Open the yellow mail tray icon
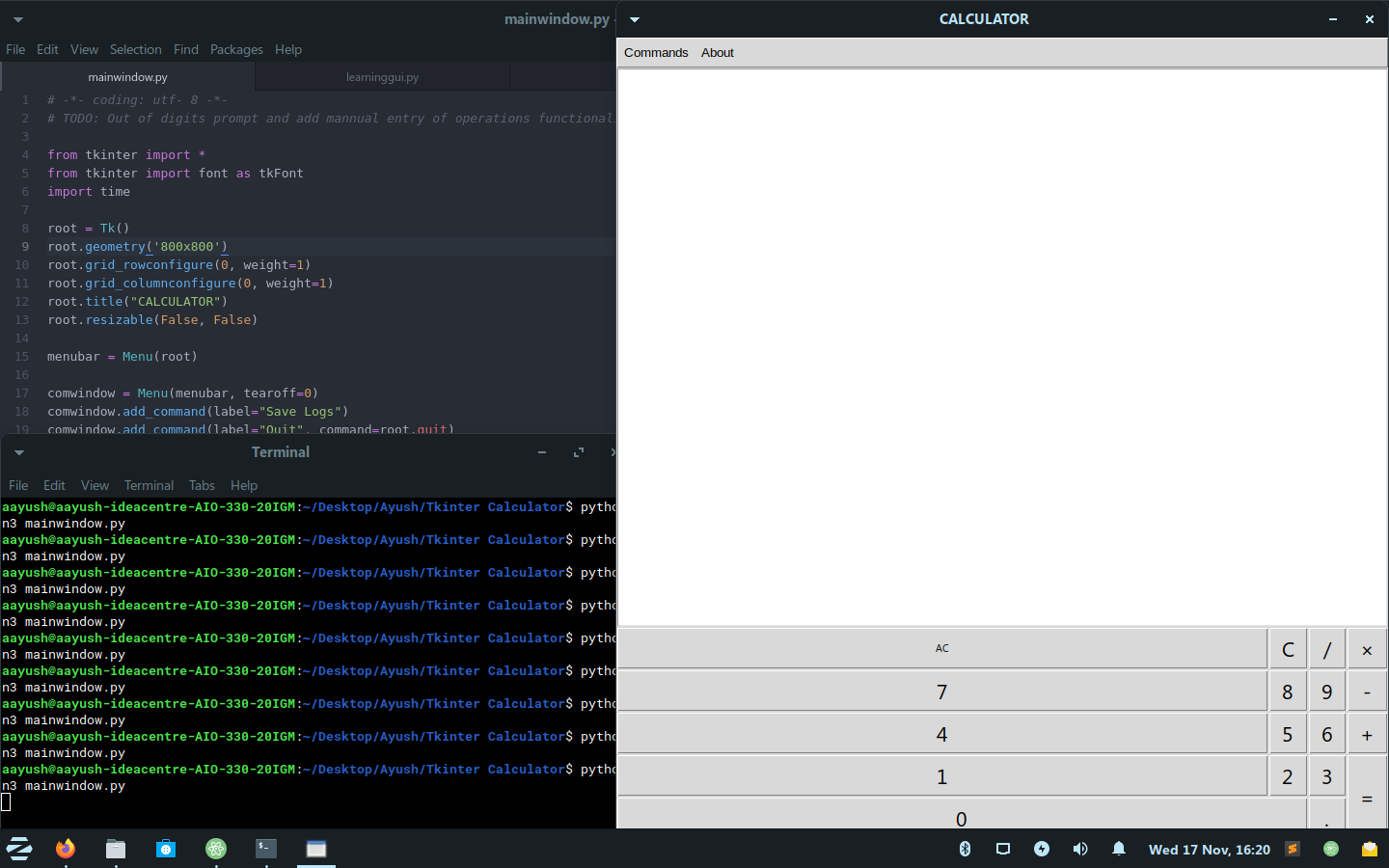Viewport: 1389px width, 868px height. click(1370, 849)
